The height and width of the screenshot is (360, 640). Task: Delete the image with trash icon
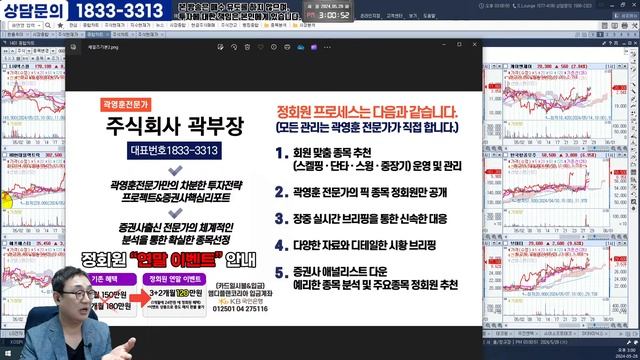247,47
